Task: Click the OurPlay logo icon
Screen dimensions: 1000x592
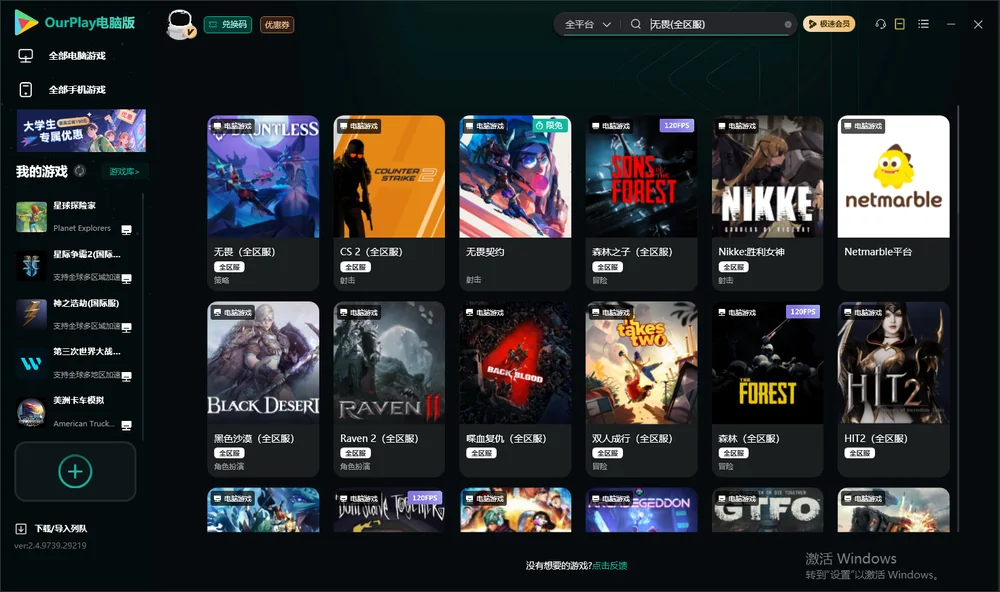Action: (26, 22)
